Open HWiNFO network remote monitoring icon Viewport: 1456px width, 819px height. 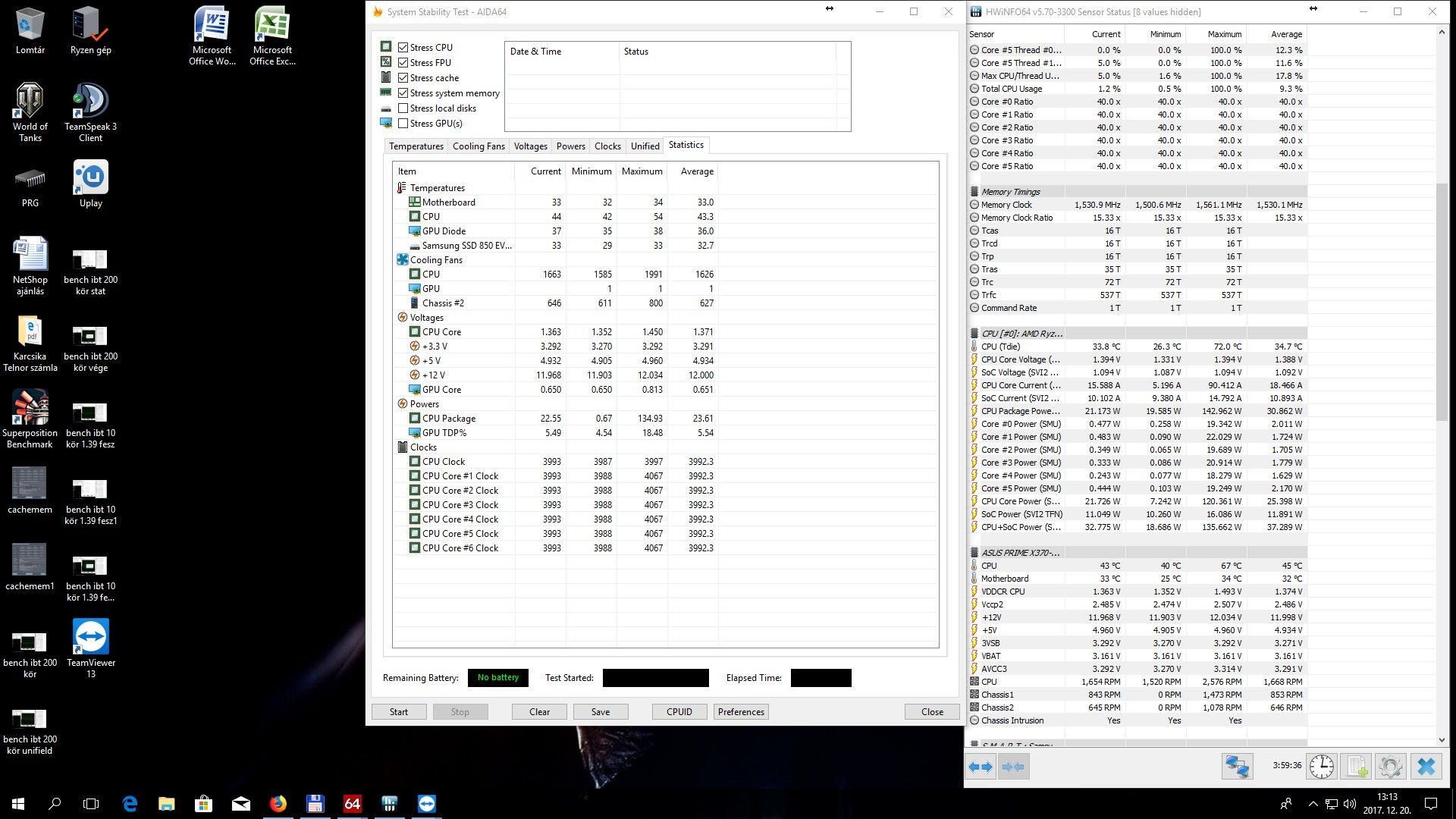[1237, 767]
